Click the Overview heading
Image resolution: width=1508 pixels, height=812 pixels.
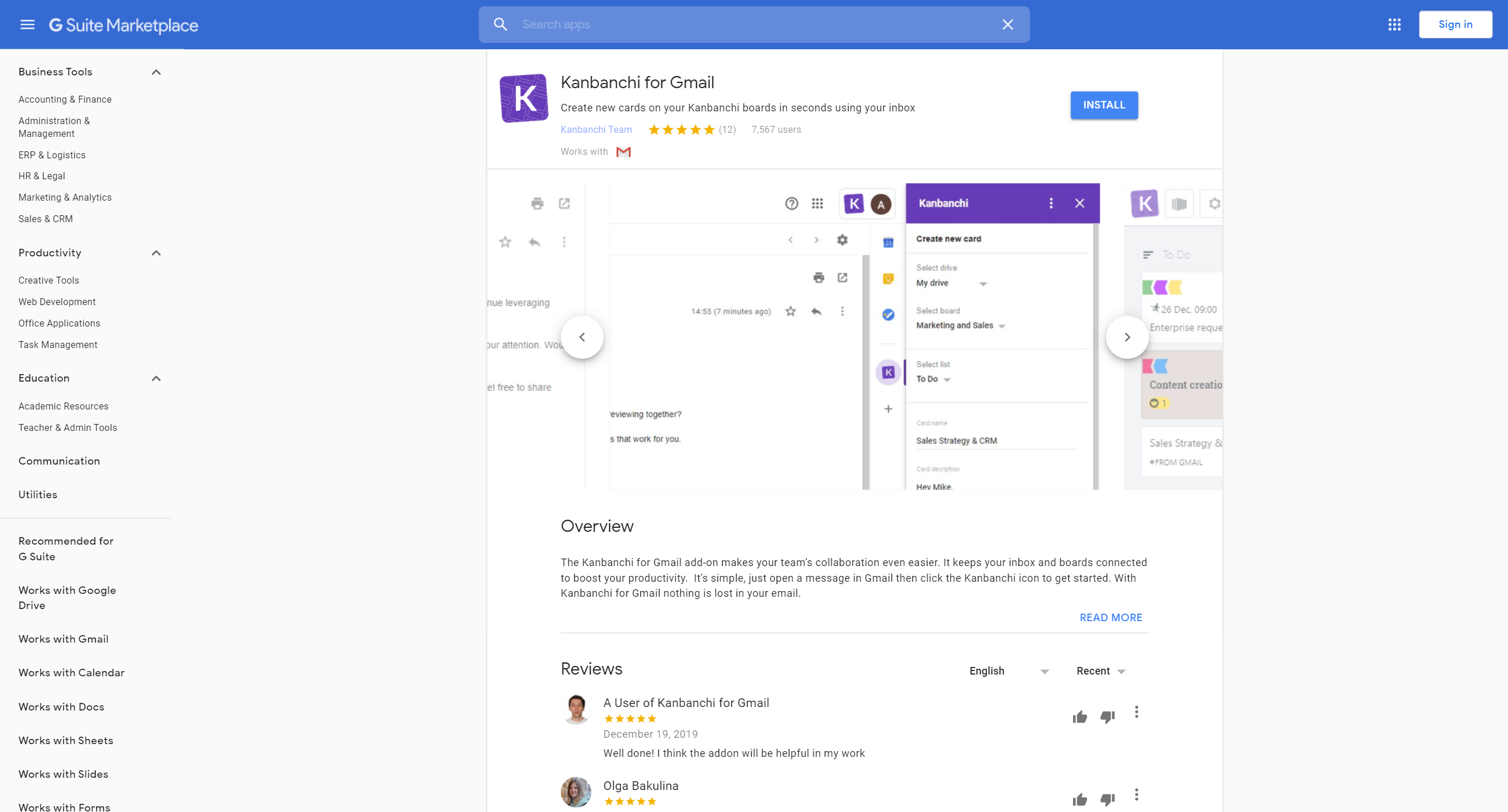596,525
